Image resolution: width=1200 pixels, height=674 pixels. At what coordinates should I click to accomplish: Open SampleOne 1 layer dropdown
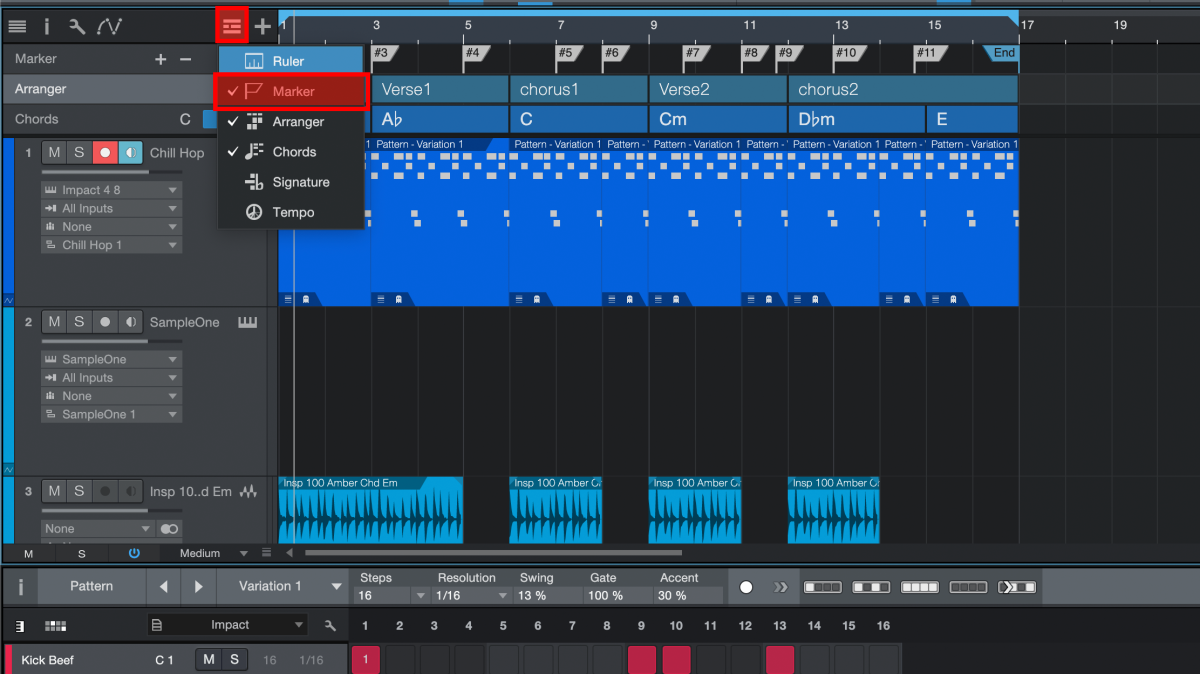[111, 414]
